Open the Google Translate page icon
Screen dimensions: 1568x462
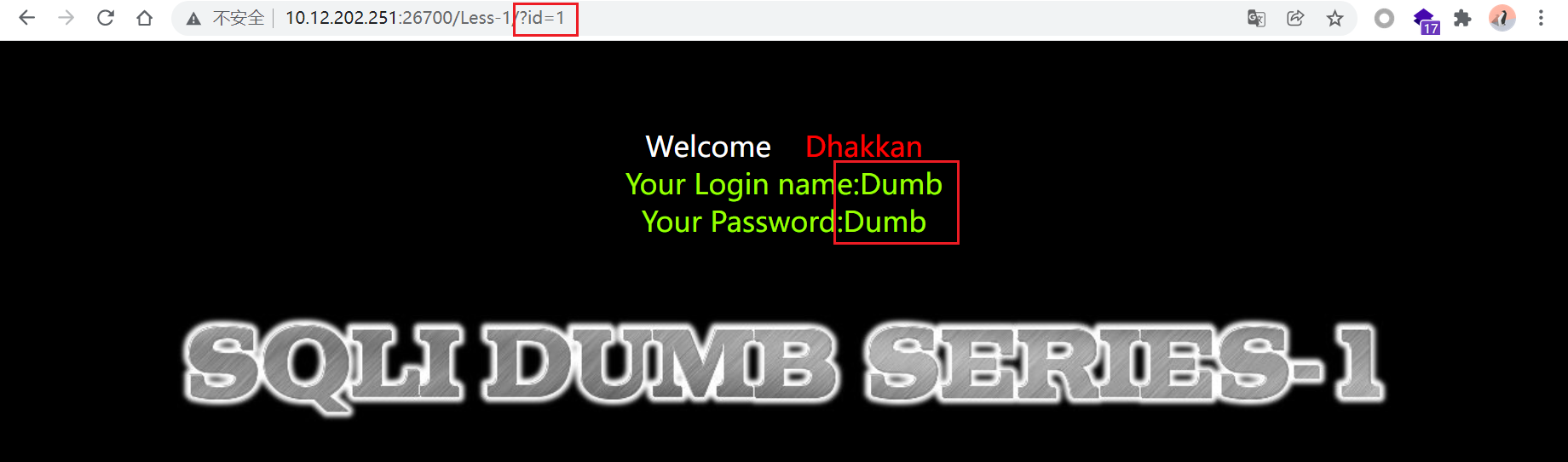pyautogui.click(x=1256, y=18)
